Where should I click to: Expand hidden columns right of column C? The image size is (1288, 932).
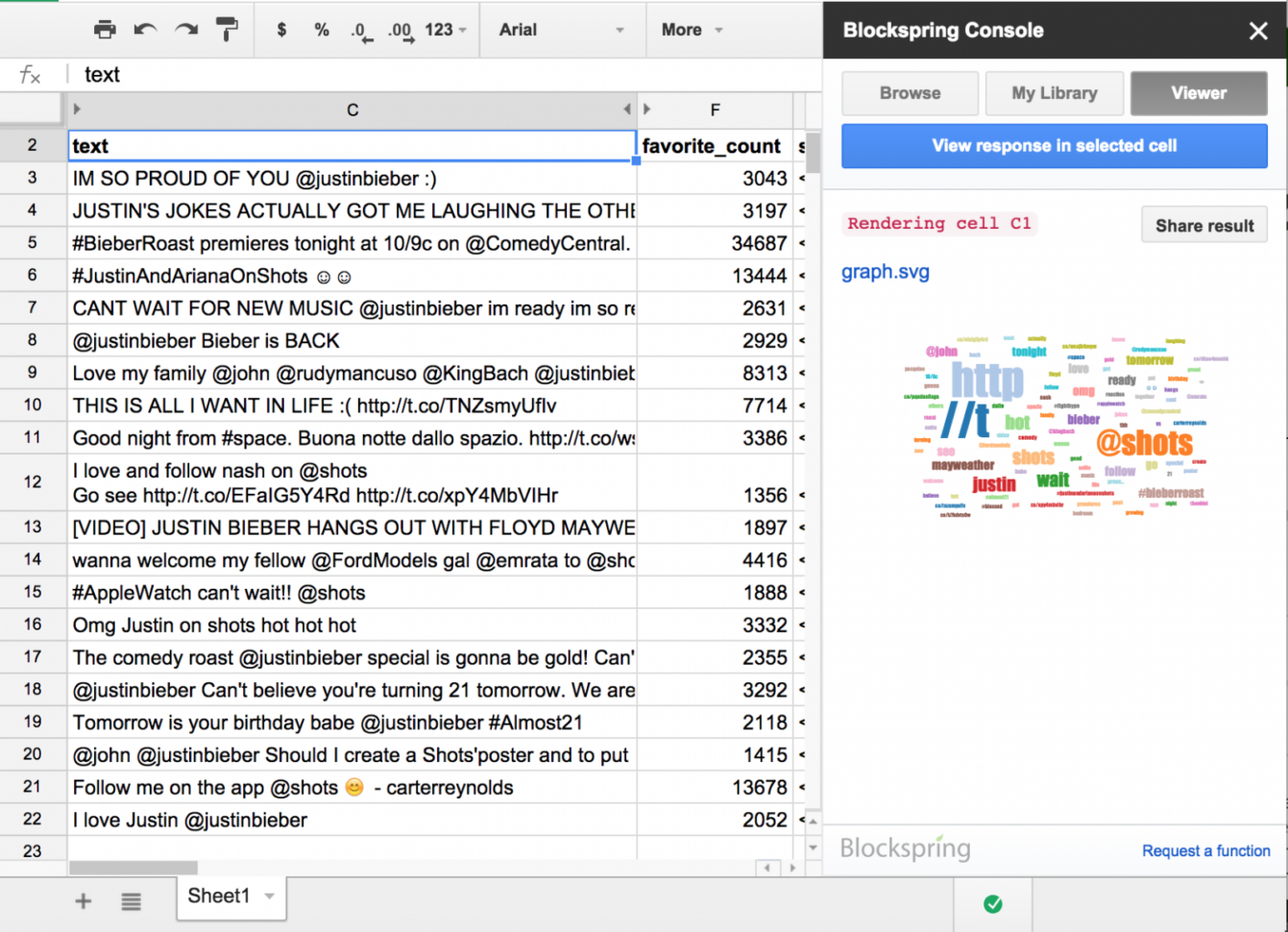(627, 110)
